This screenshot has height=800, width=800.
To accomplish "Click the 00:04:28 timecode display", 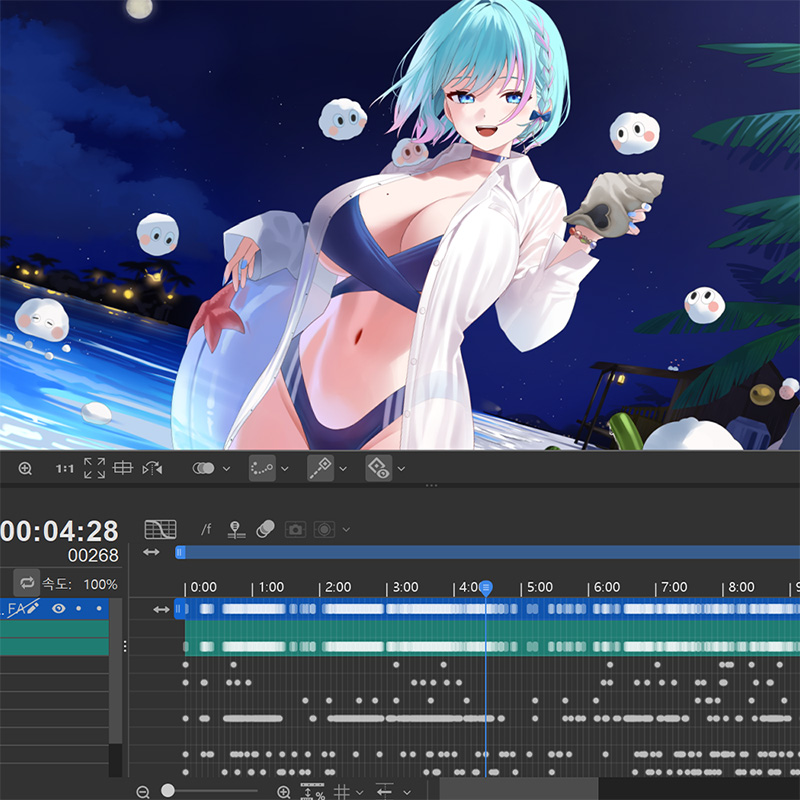I will [x=59, y=531].
